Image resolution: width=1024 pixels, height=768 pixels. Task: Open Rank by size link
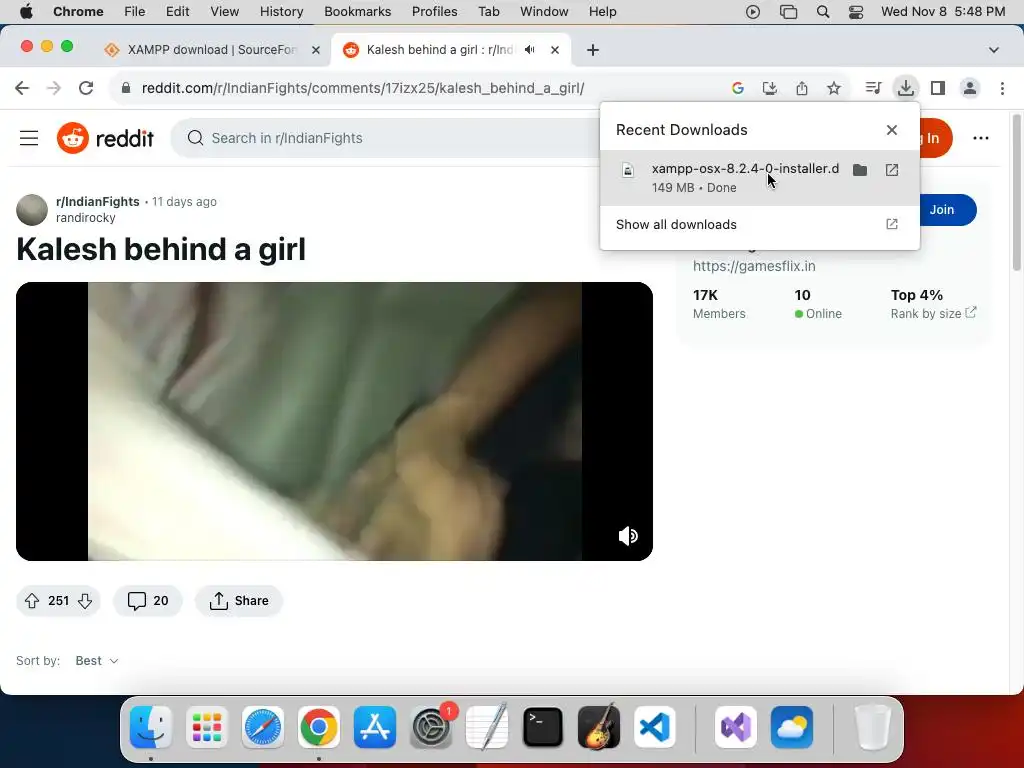933,313
